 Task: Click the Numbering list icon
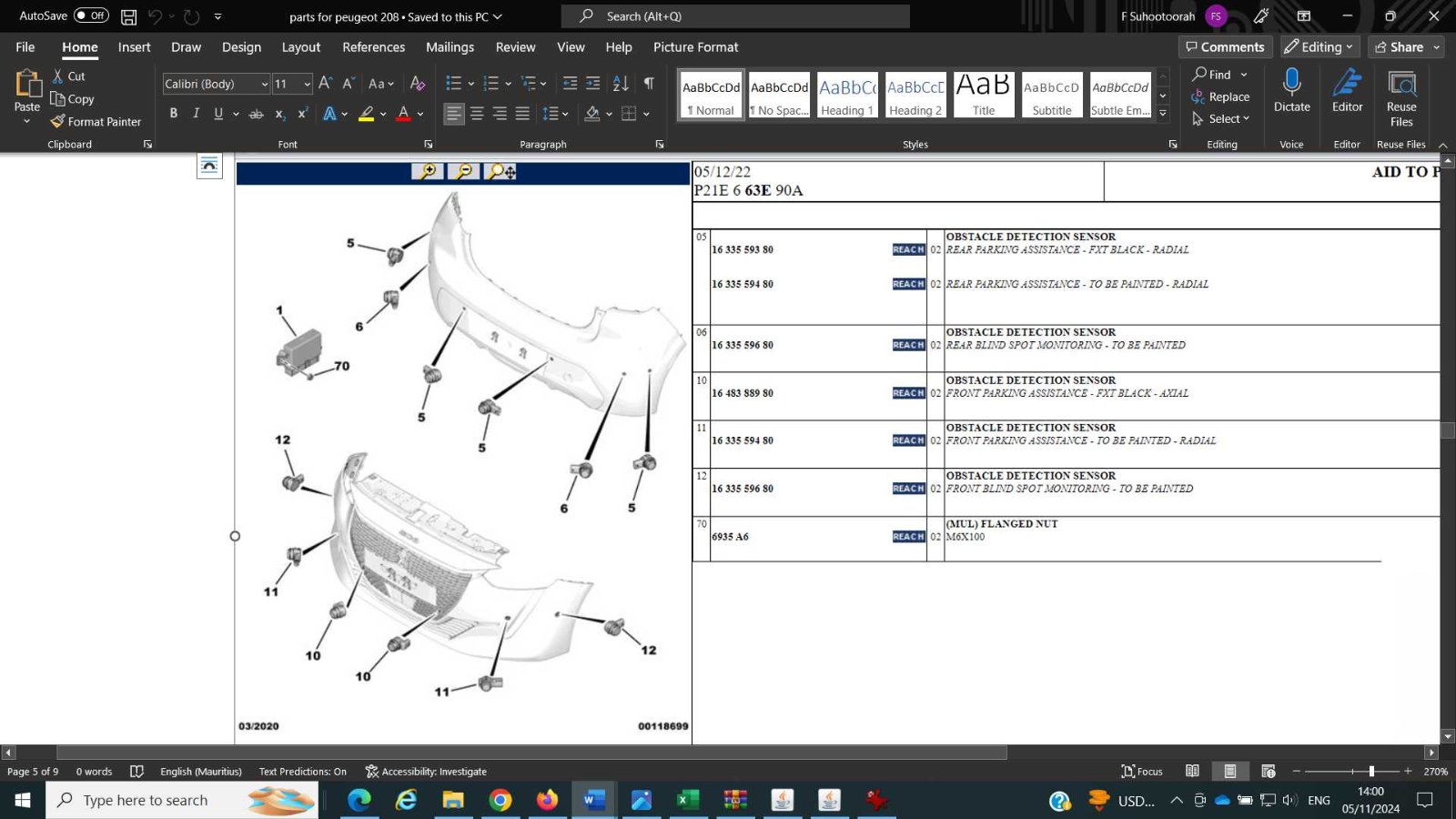coord(491,84)
